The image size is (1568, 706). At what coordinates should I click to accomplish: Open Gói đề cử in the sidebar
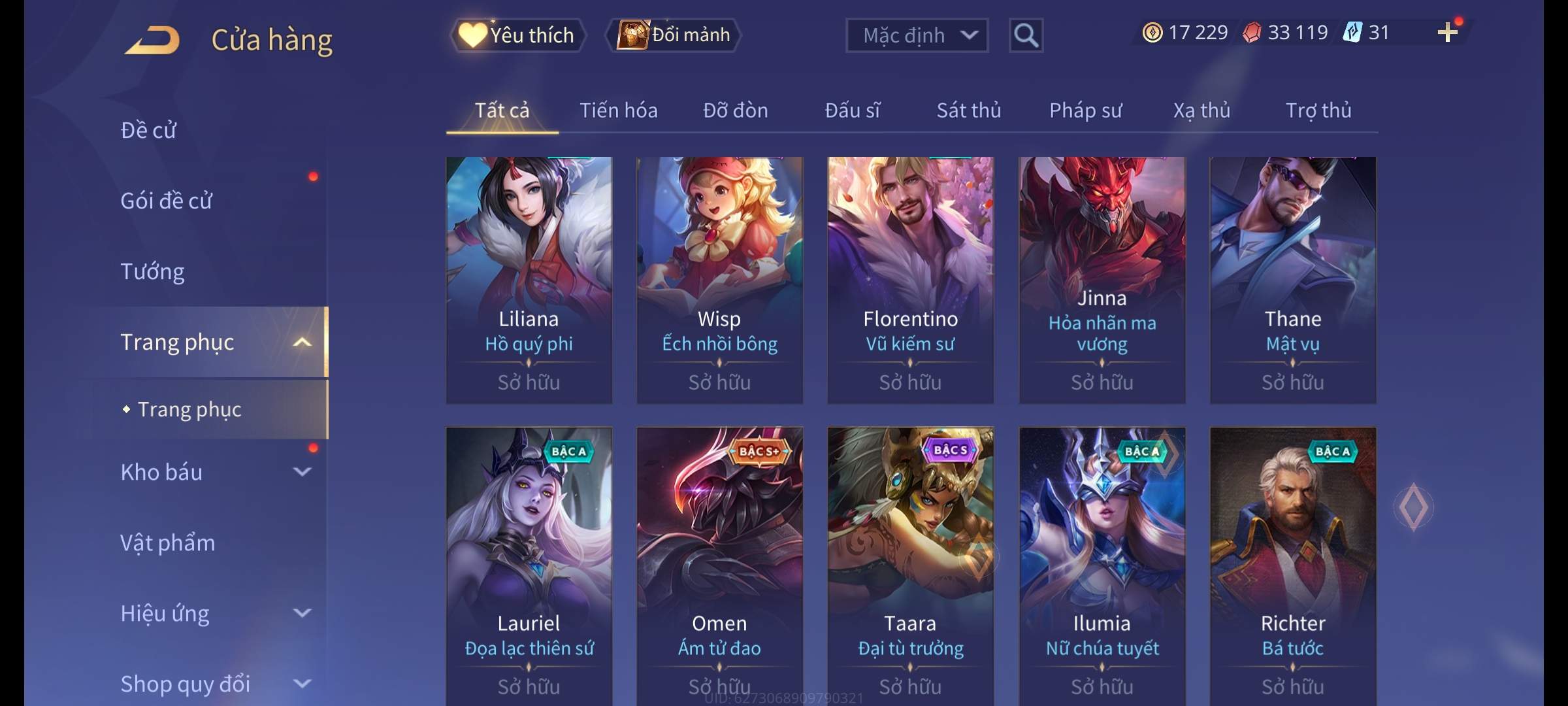pos(167,201)
